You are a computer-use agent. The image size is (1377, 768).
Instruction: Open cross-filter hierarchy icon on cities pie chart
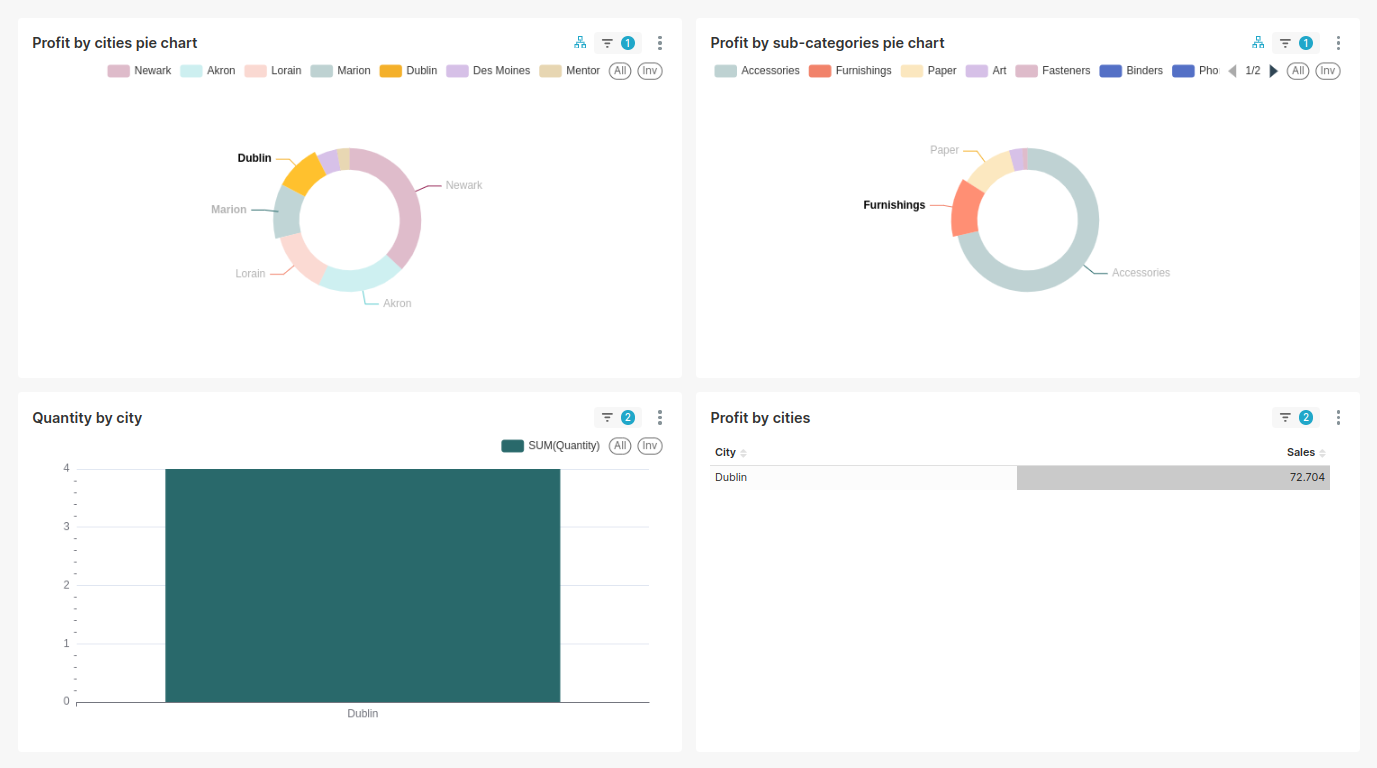pos(580,43)
